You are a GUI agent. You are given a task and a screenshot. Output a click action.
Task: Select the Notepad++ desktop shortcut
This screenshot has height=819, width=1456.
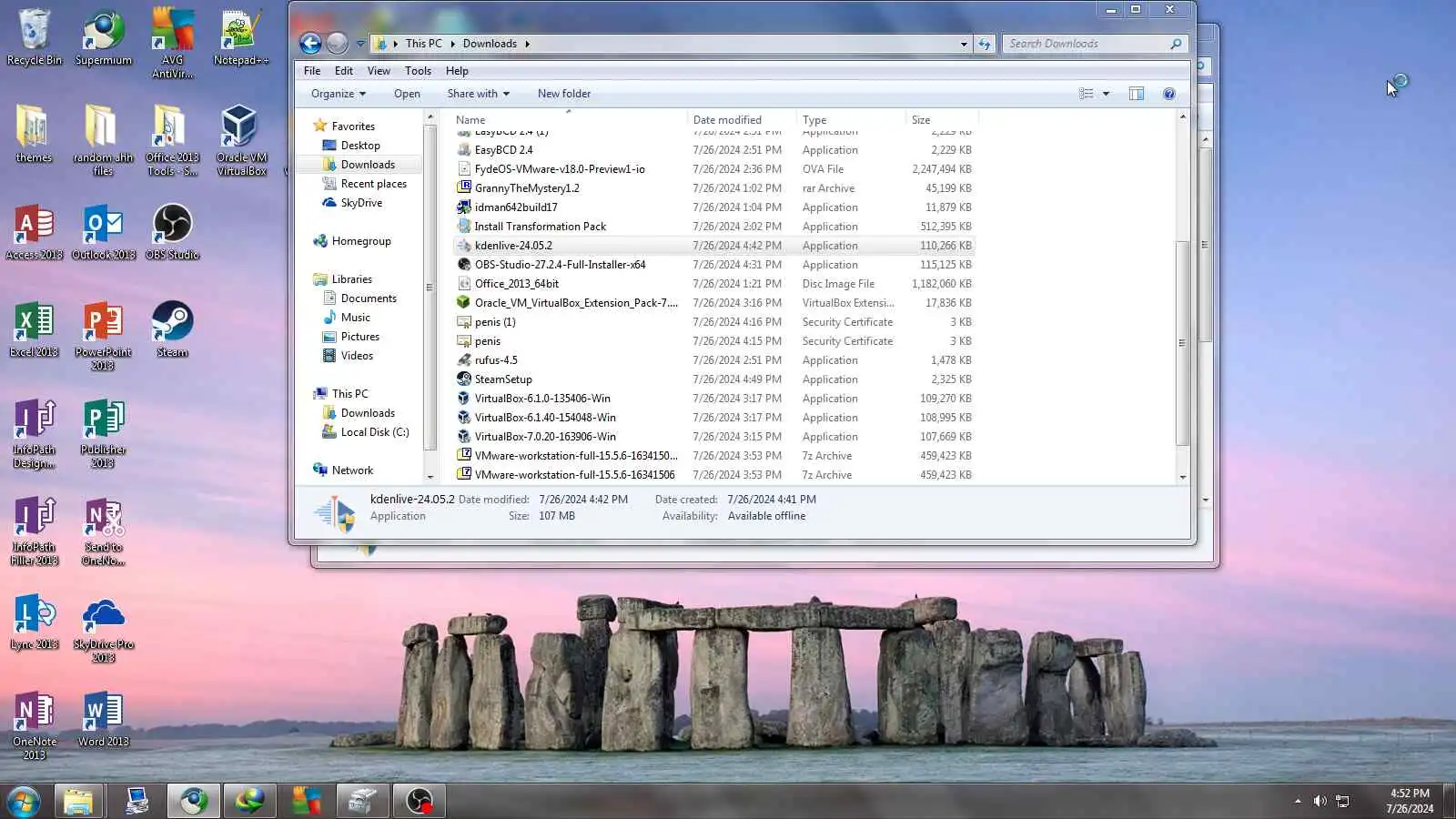tap(241, 37)
